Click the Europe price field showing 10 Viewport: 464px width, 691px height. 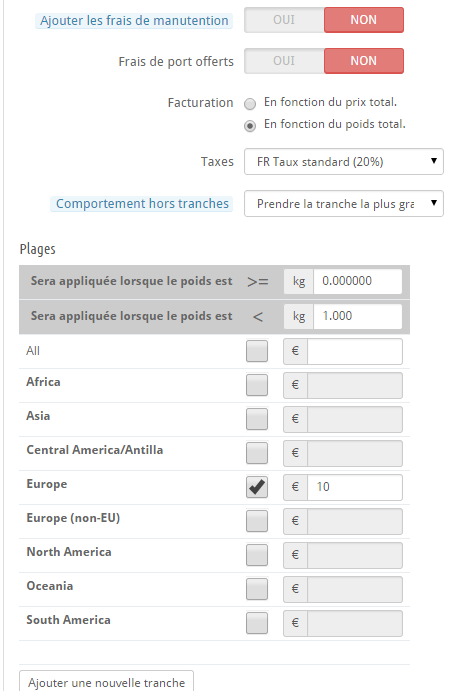(x=355, y=487)
